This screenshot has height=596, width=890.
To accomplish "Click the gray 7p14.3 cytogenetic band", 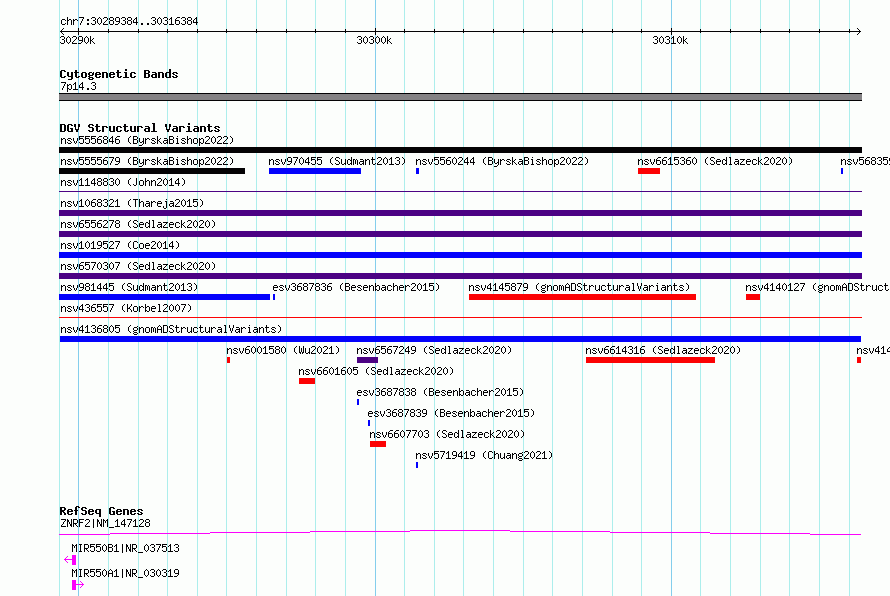I will tap(460, 97).
